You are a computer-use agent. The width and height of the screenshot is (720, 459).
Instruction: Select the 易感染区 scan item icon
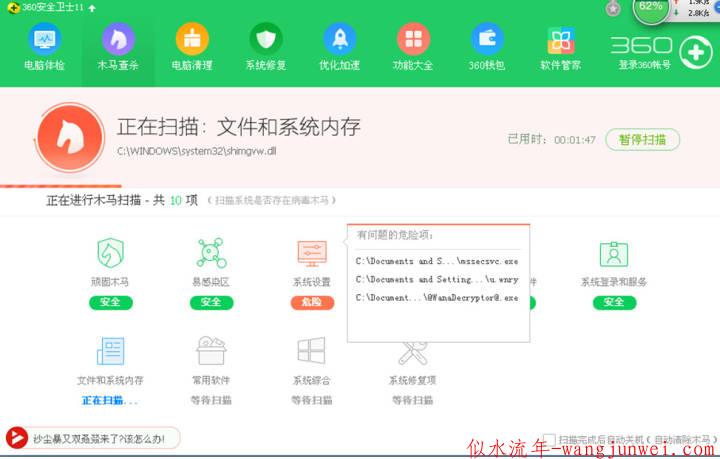211,252
